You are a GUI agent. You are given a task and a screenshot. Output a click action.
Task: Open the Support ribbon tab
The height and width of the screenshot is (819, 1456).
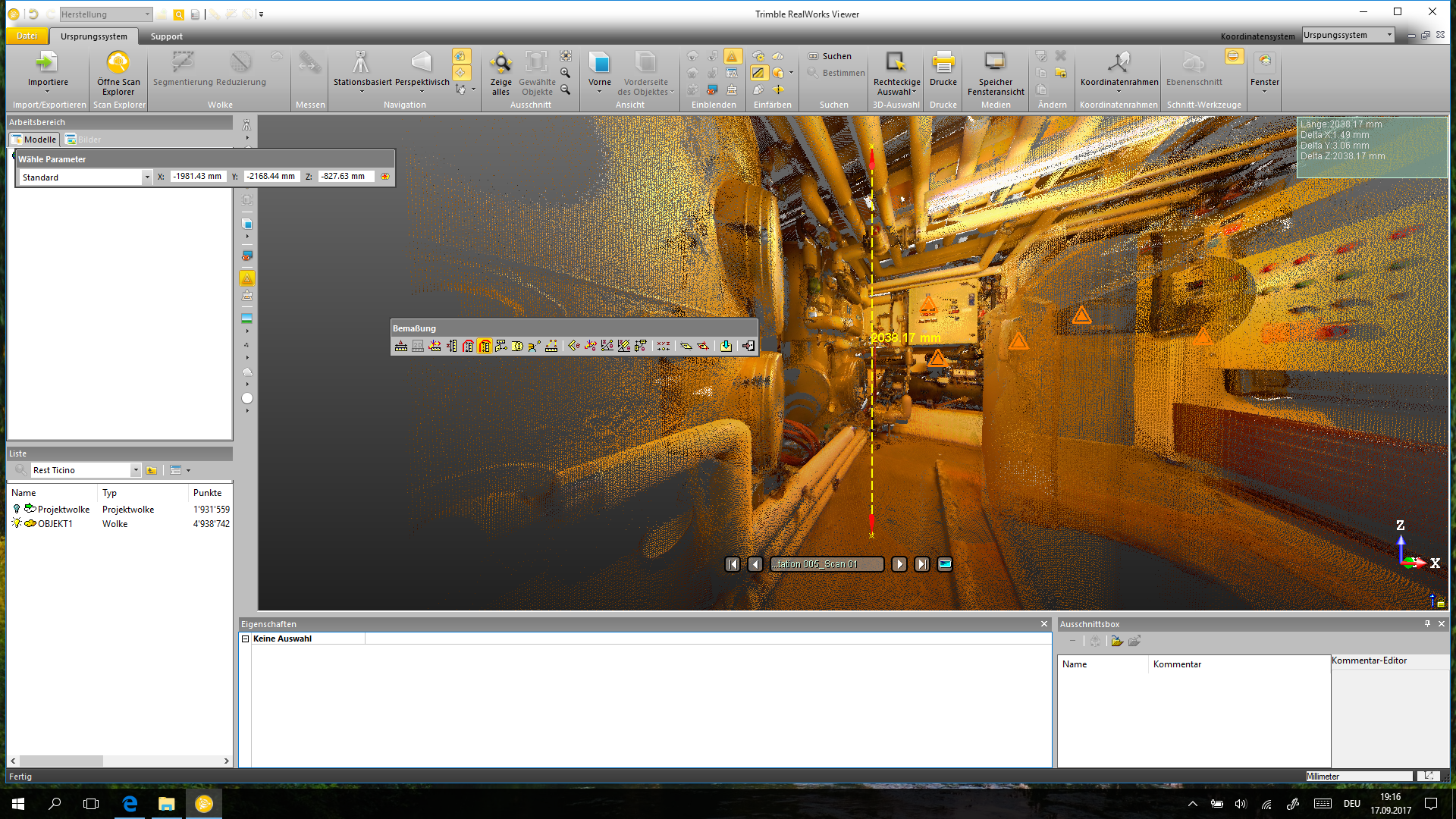(x=166, y=36)
